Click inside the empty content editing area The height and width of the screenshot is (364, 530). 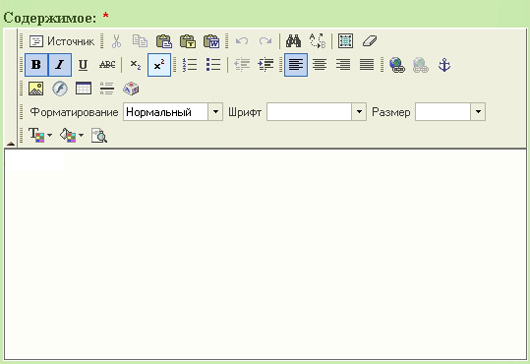point(265,254)
